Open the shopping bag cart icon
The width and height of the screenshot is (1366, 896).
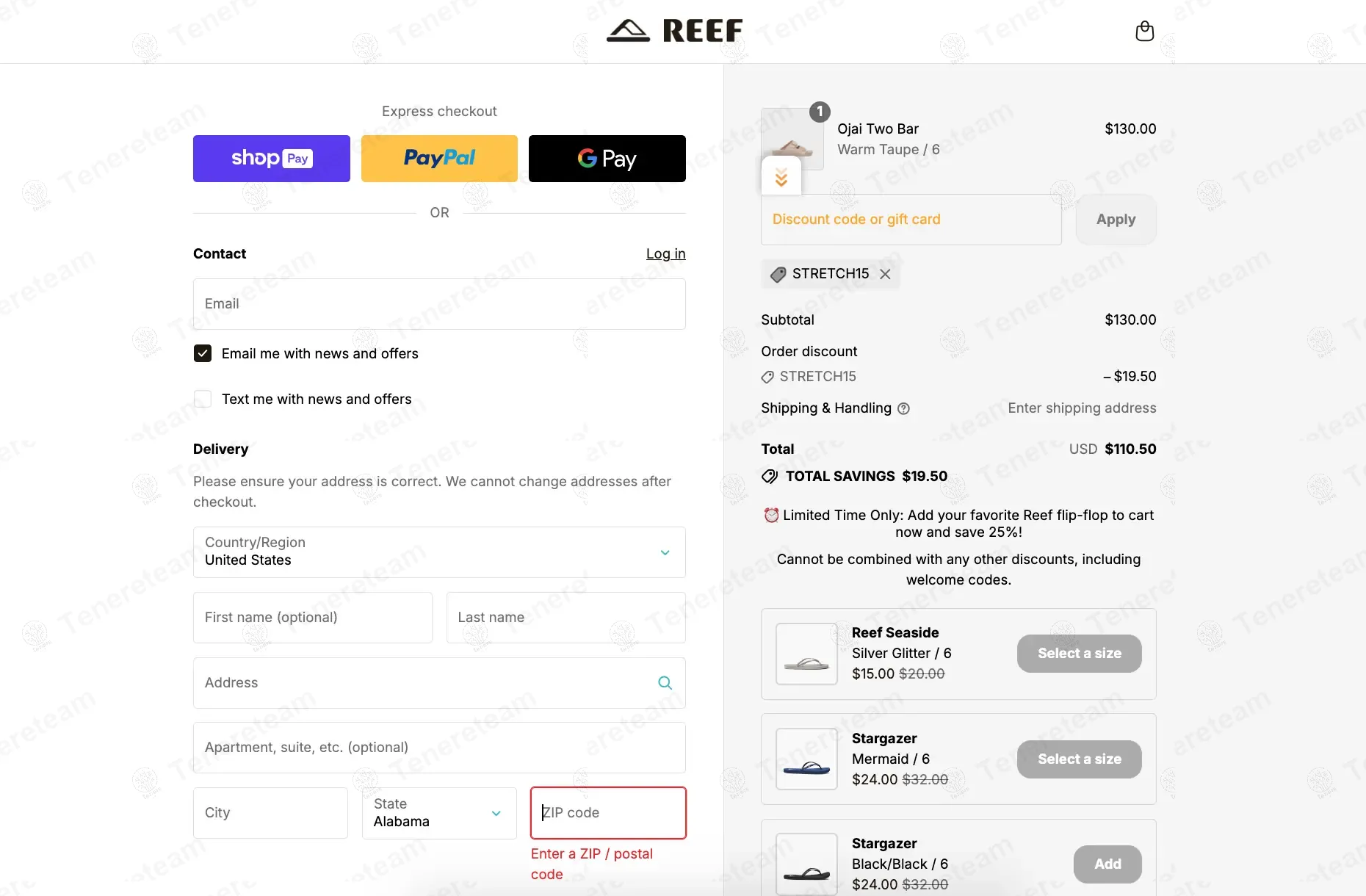tap(1144, 31)
